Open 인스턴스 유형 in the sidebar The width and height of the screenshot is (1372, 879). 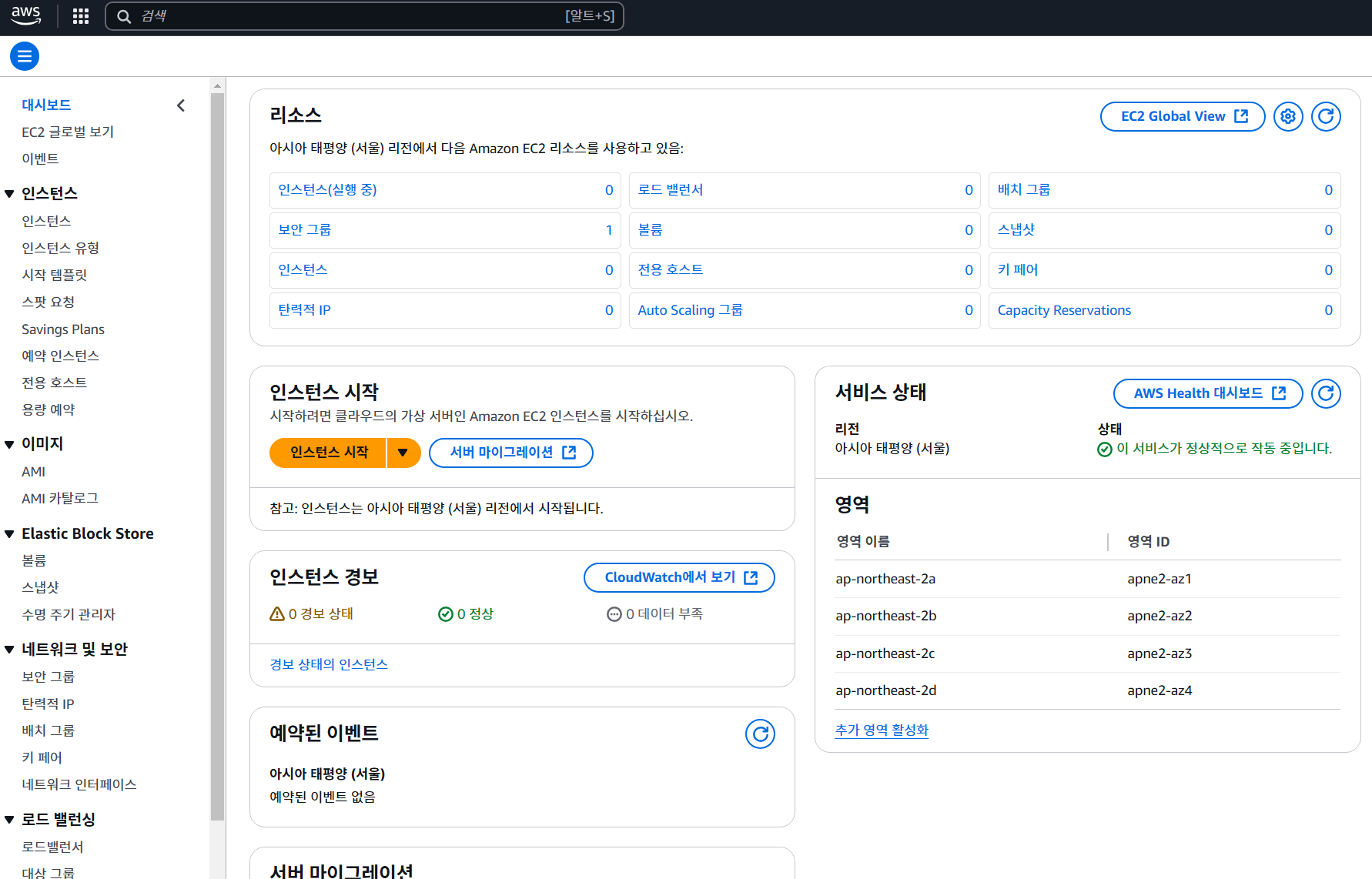tap(60, 248)
